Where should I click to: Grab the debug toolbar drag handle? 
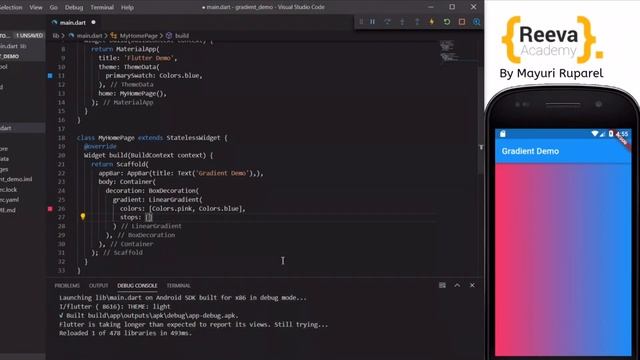(361, 22)
